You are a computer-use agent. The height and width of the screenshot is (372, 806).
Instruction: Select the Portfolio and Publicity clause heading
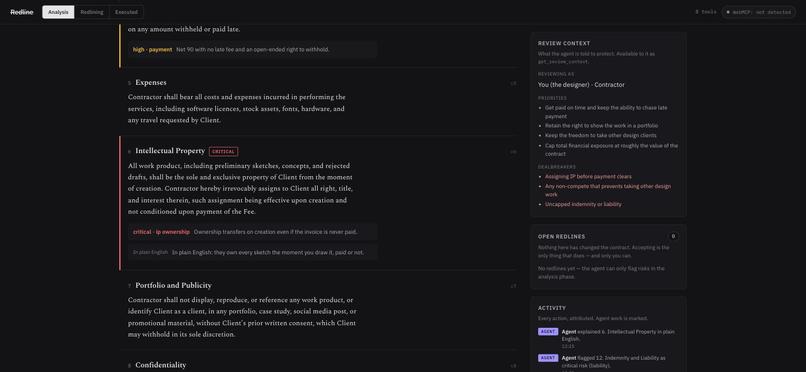pyautogui.click(x=173, y=285)
